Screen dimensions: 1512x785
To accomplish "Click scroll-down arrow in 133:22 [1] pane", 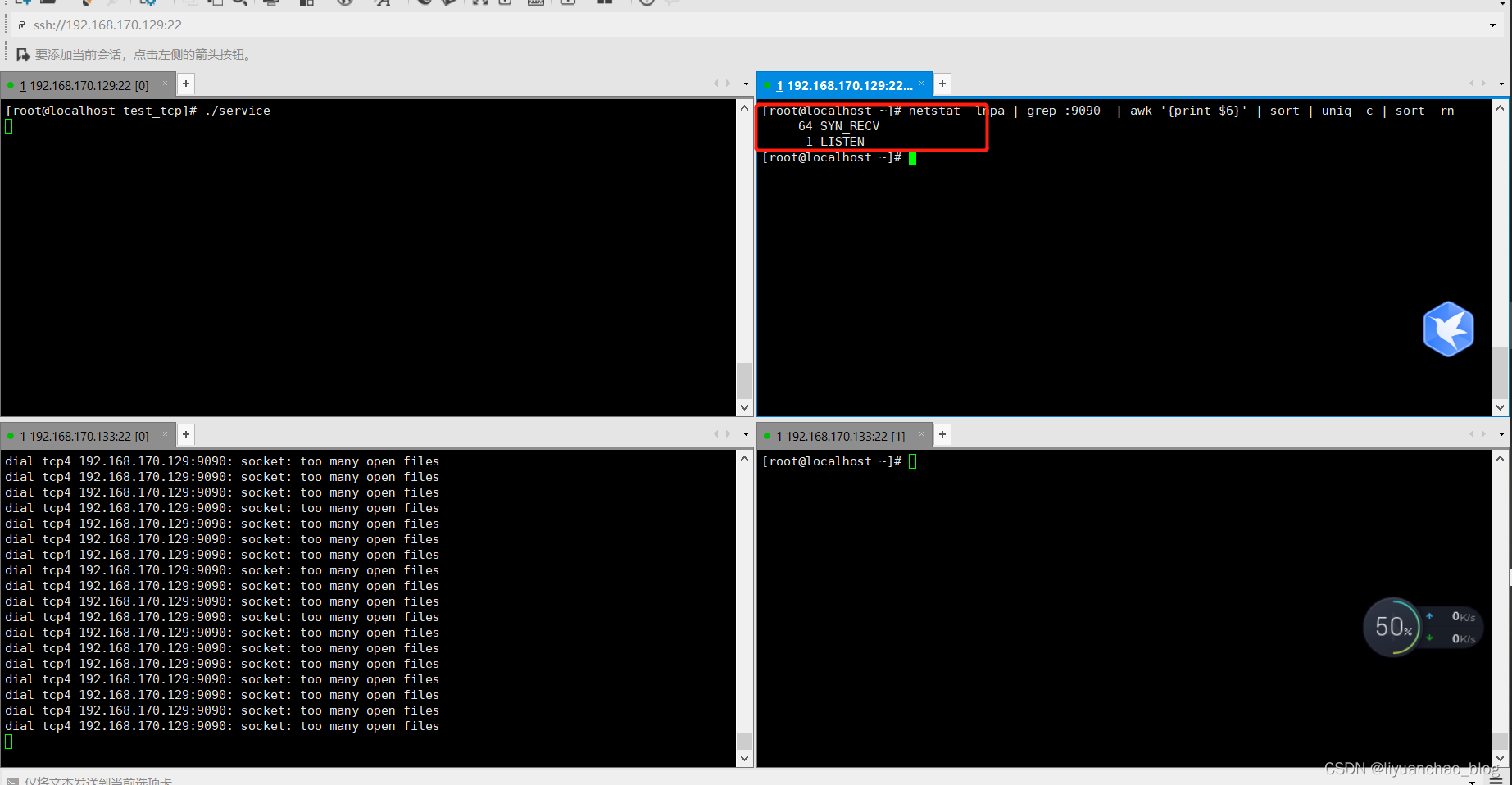I will point(1500,758).
